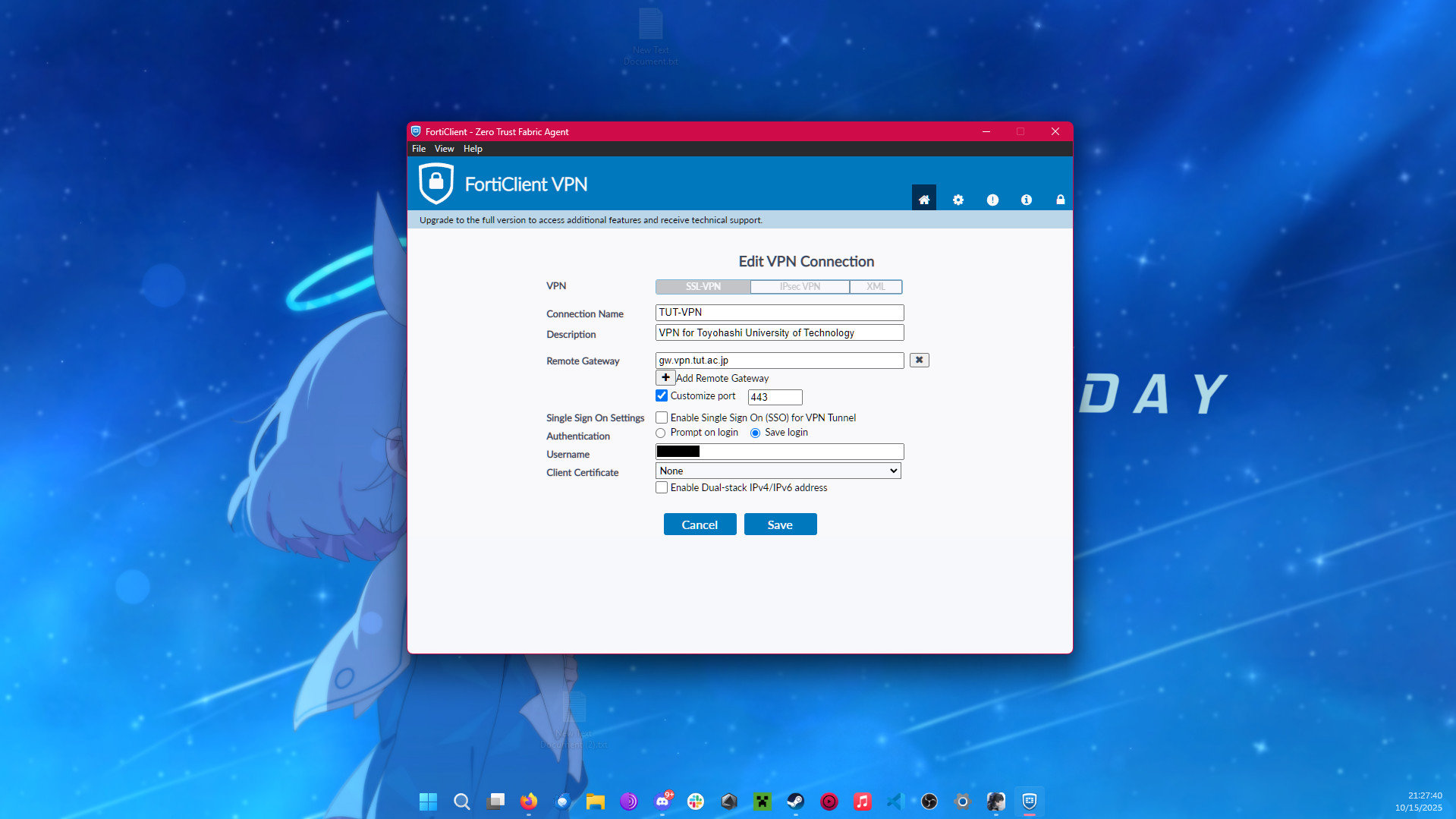Open Steam from the taskbar

[x=796, y=802]
